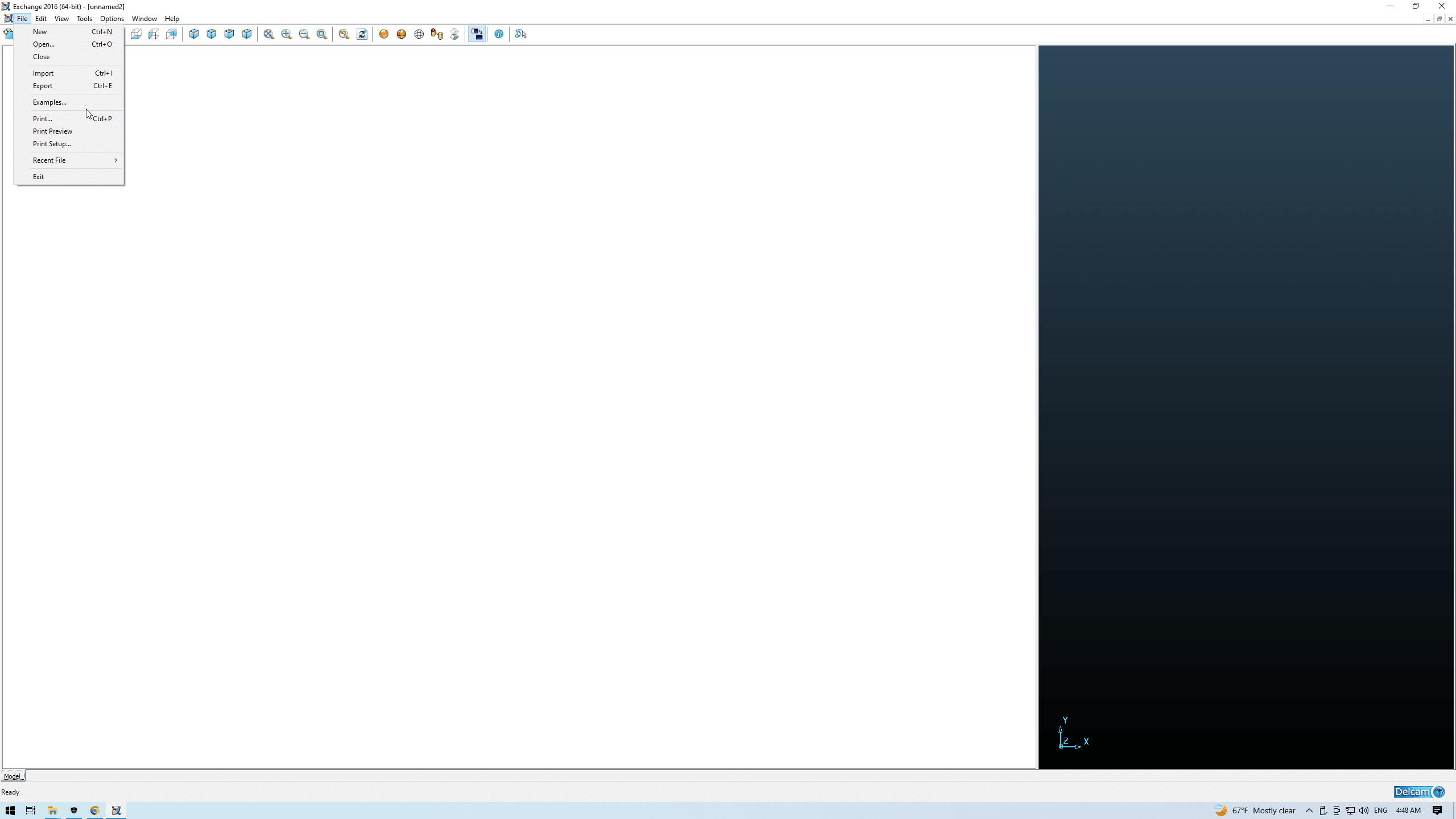Open the Tools menu
This screenshot has height=819, width=1456.
84,19
